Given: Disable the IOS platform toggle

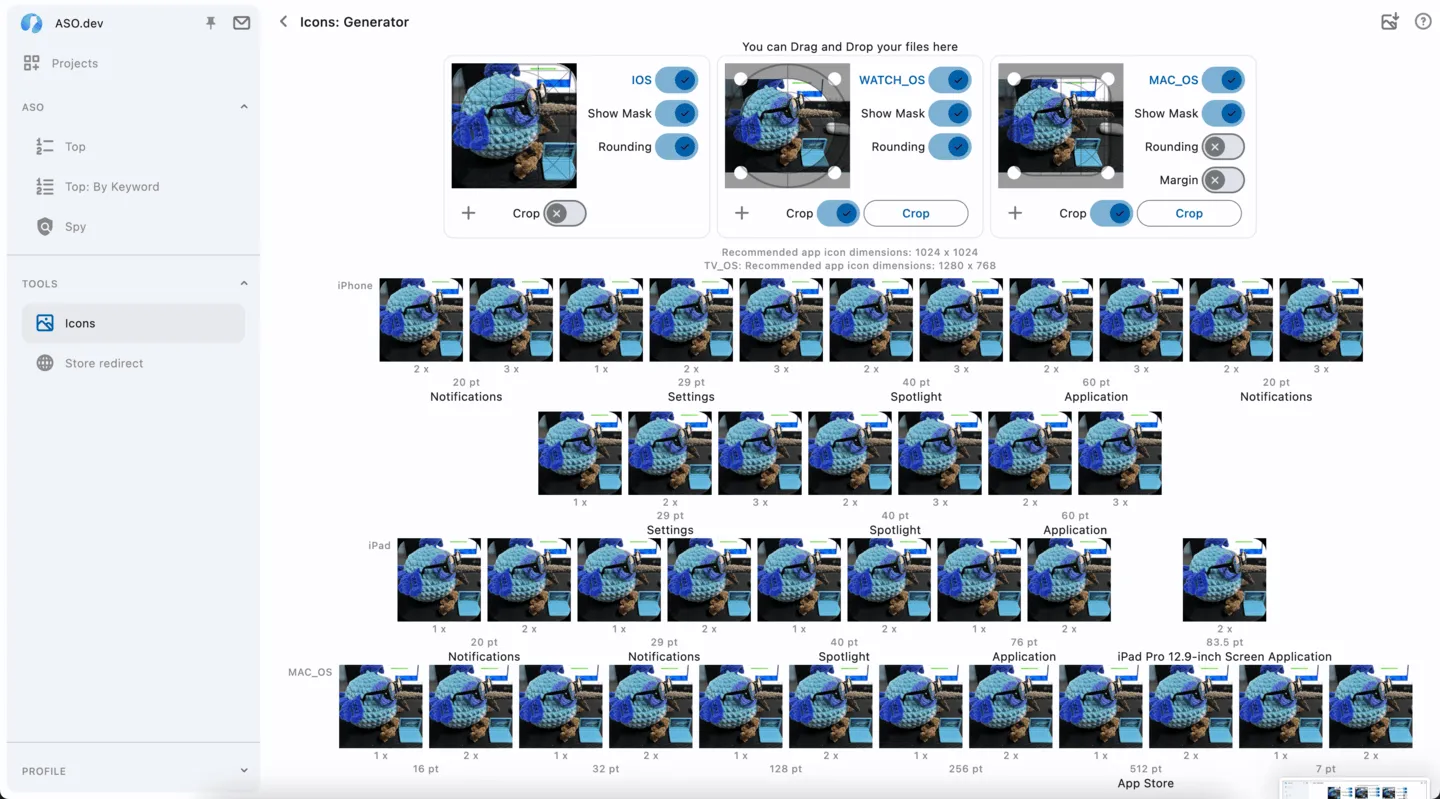Looking at the screenshot, I should click(677, 80).
